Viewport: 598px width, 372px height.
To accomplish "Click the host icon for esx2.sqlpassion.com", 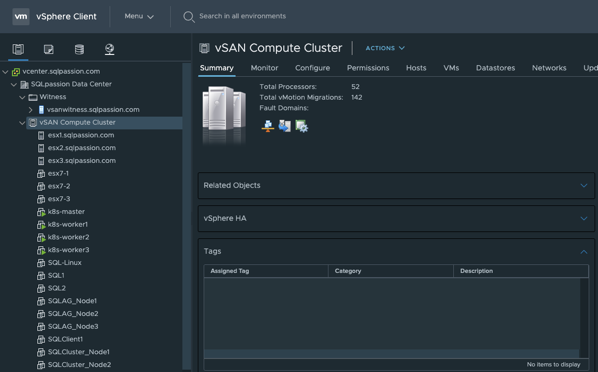I will pyautogui.click(x=41, y=148).
